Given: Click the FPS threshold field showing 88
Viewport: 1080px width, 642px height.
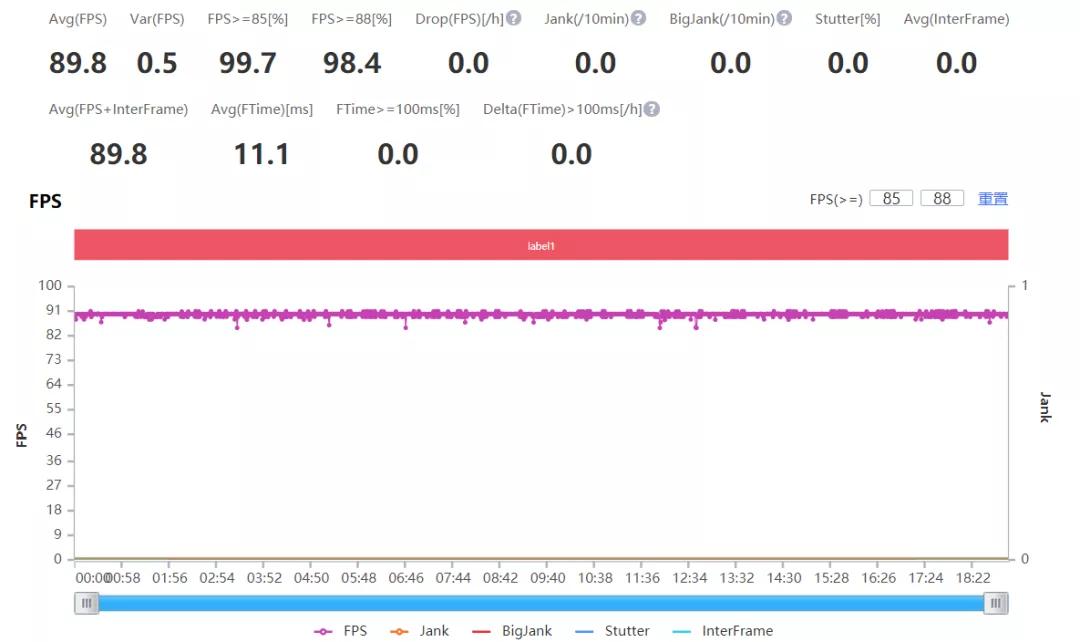Looking at the screenshot, I should coord(942,199).
